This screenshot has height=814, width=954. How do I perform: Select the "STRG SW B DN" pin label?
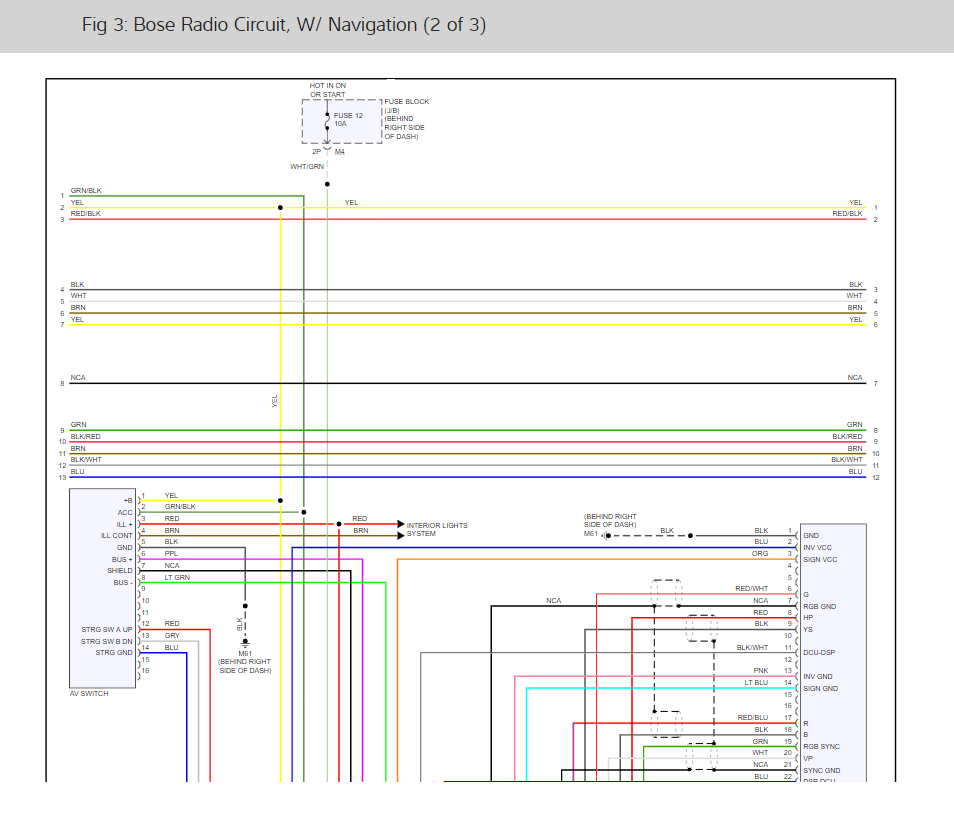106,641
